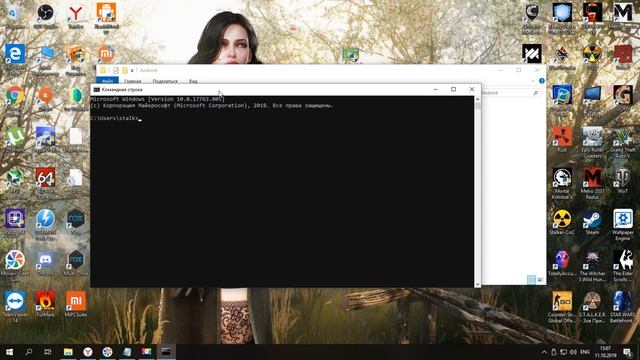Open the Вид ribbon tab in Explorer
The image size is (640, 360).
click(x=193, y=81)
